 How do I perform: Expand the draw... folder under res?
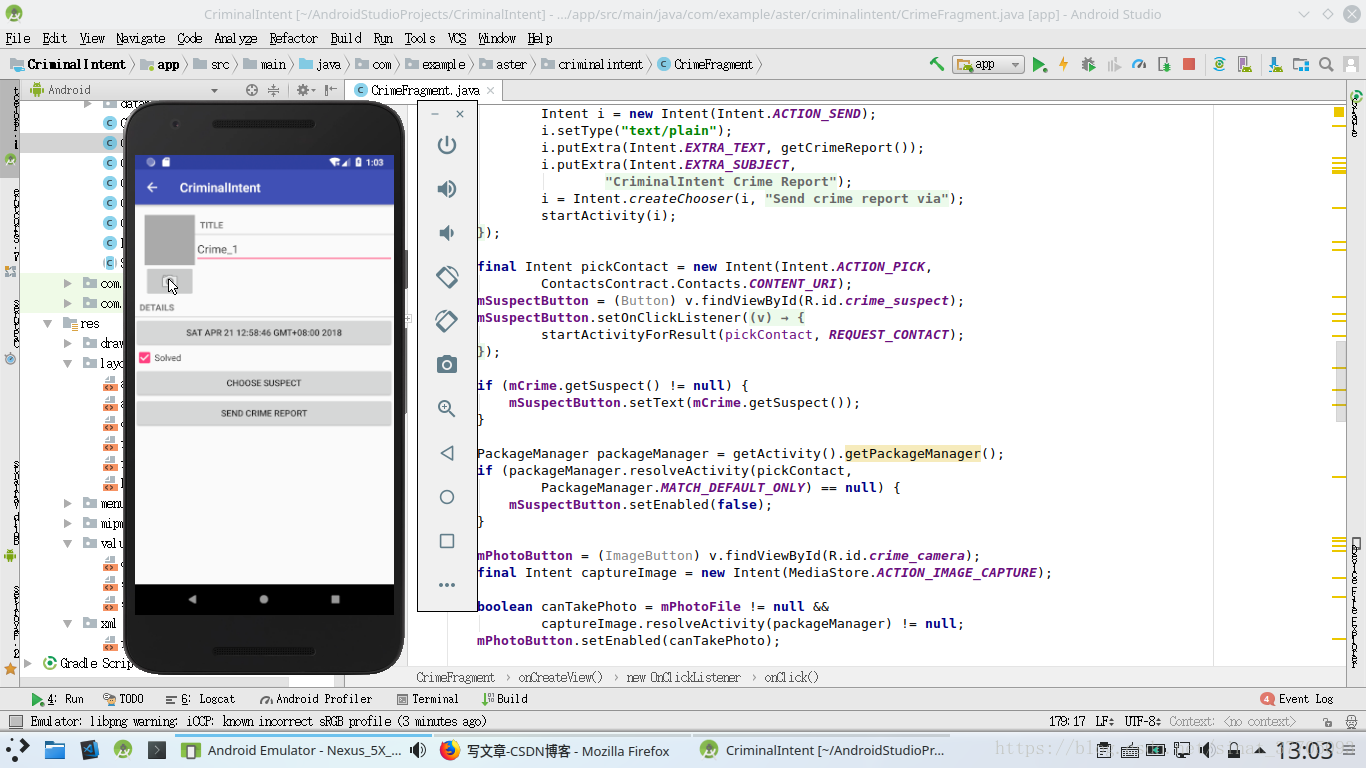coord(68,343)
